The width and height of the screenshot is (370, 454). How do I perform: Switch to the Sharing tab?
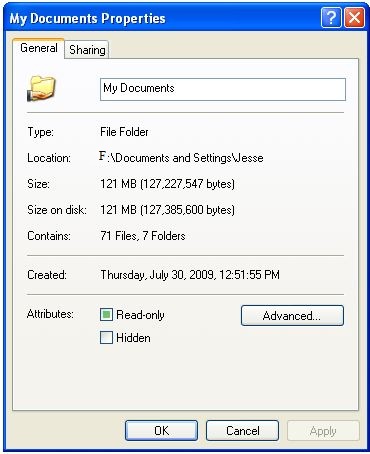[87, 50]
